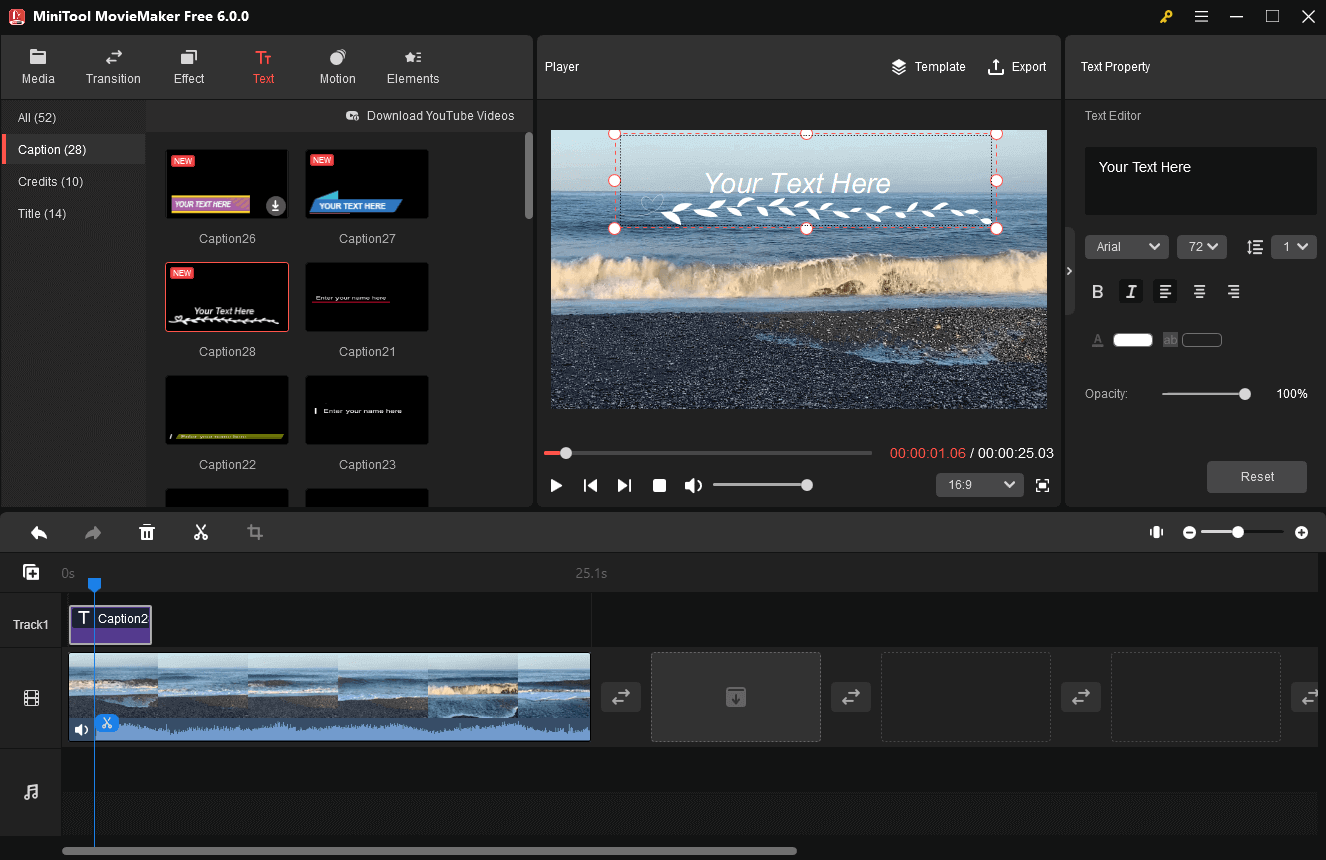Switch to the Elements tab

[x=413, y=67]
